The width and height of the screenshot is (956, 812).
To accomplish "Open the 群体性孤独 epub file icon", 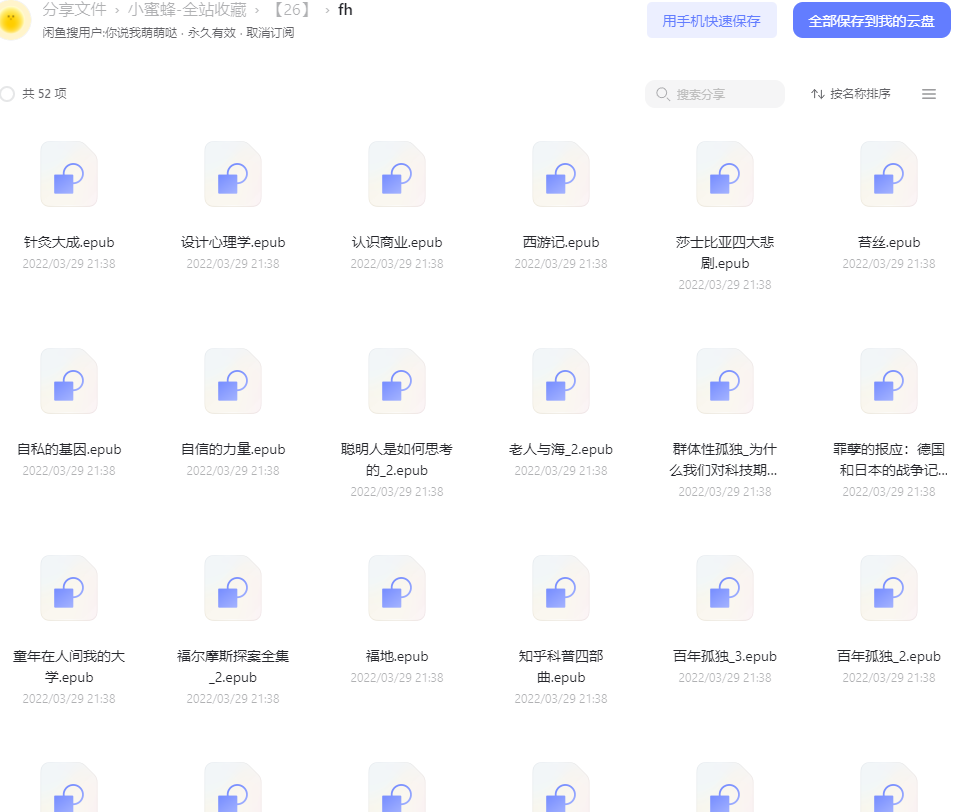I will tap(725, 382).
